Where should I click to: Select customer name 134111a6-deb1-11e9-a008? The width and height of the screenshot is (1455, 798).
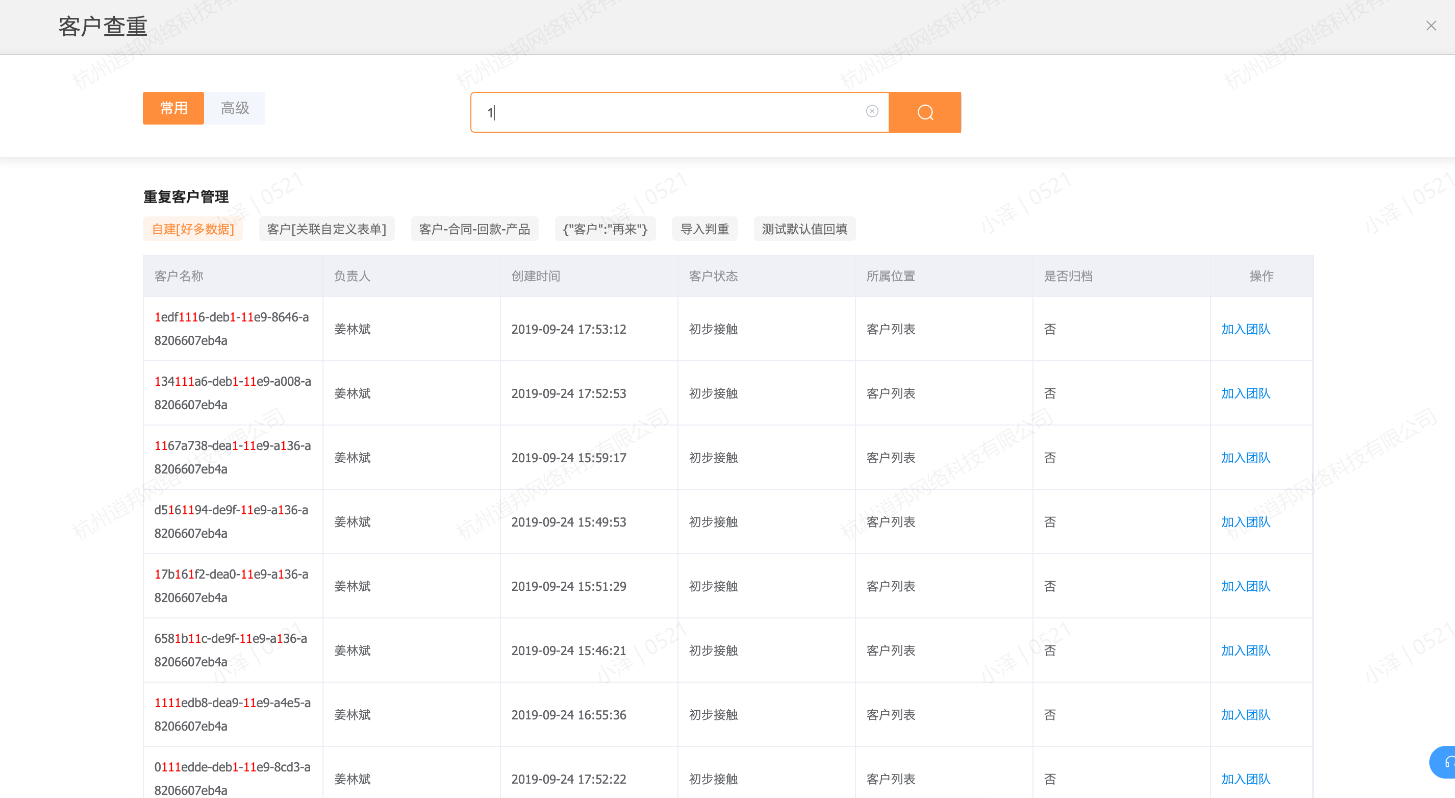233,393
